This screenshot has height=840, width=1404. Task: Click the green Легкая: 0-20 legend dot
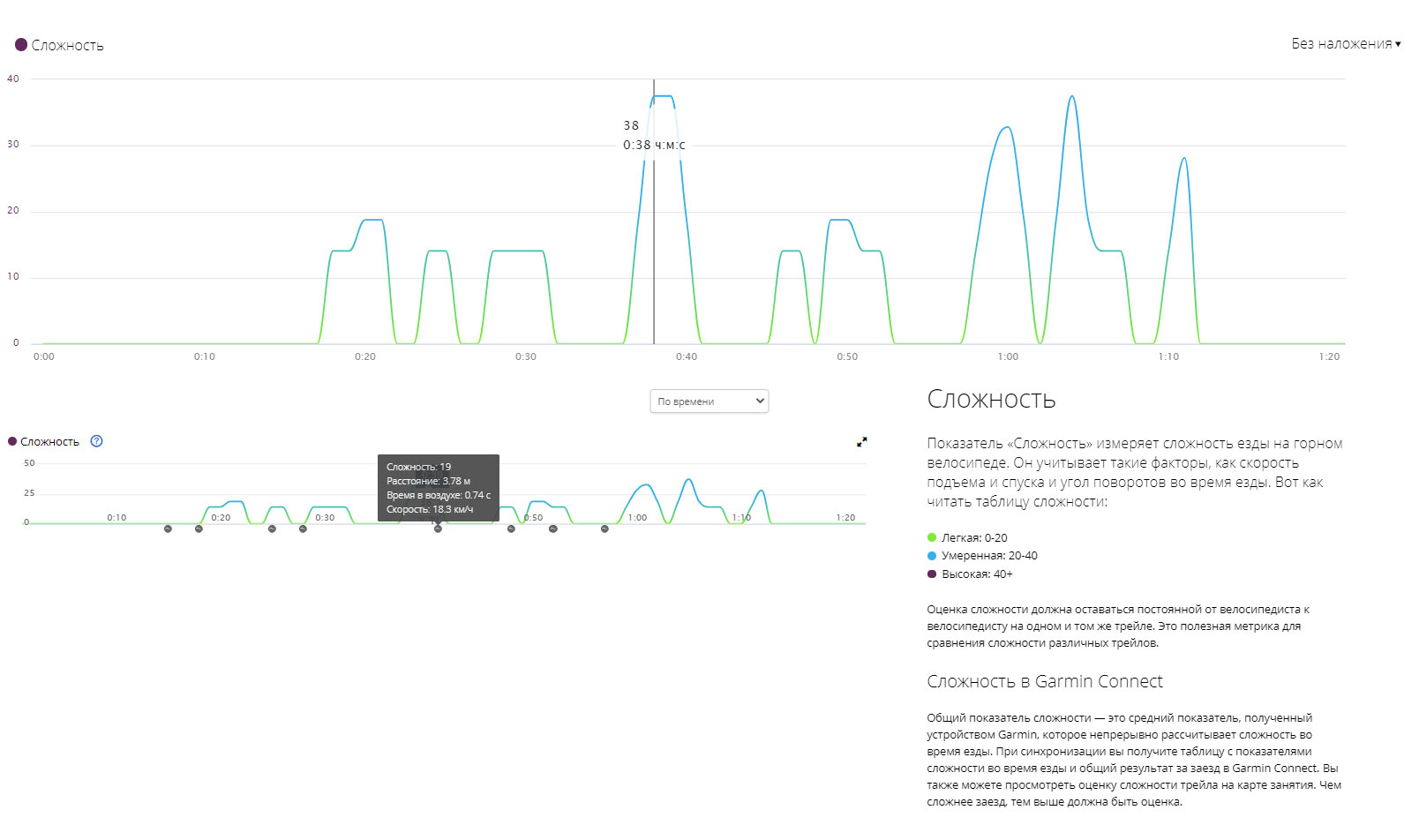[932, 537]
